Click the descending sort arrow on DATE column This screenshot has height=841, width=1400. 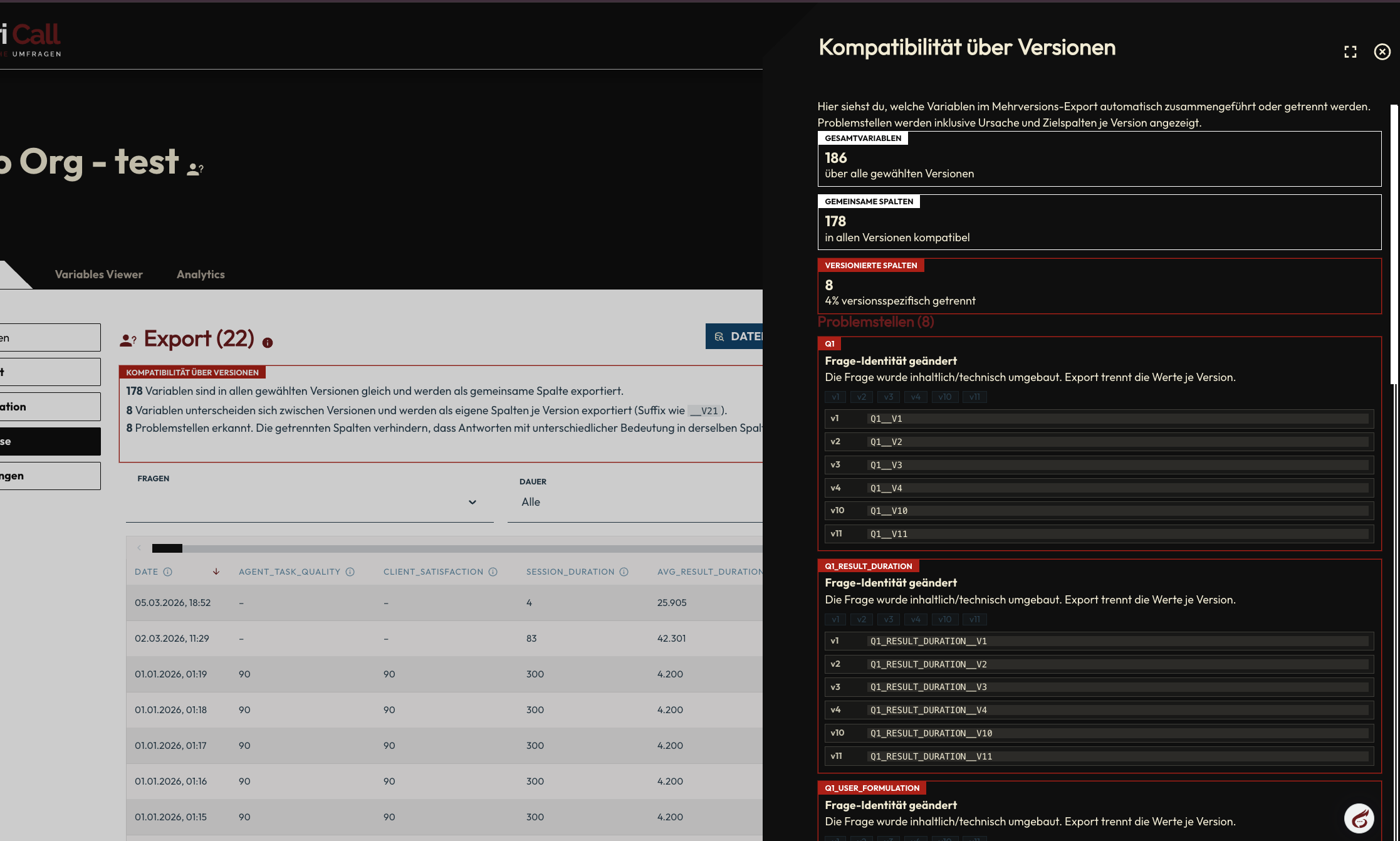pyautogui.click(x=216, y=572)
